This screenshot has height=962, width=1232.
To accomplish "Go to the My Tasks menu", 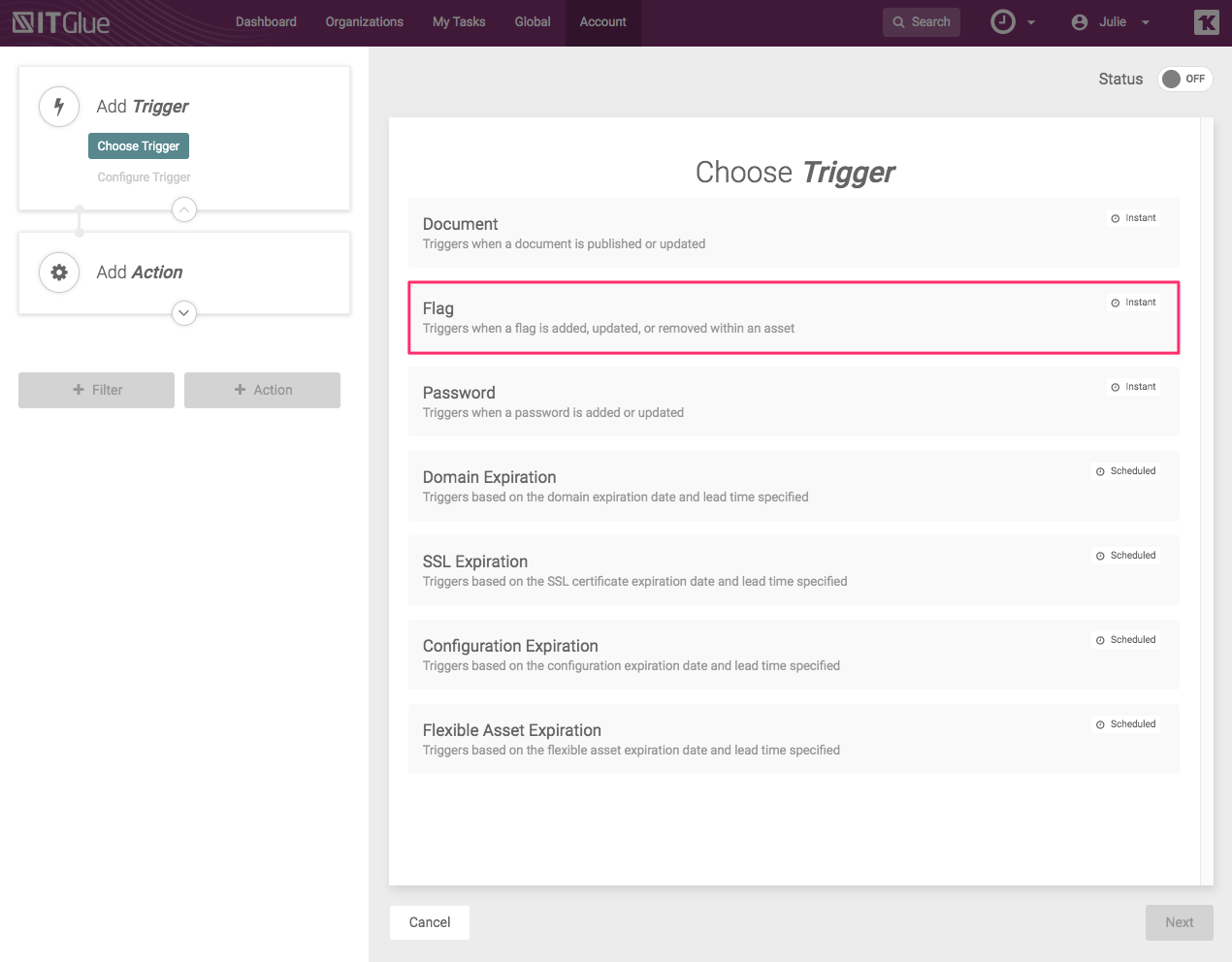I will (459, 22).
